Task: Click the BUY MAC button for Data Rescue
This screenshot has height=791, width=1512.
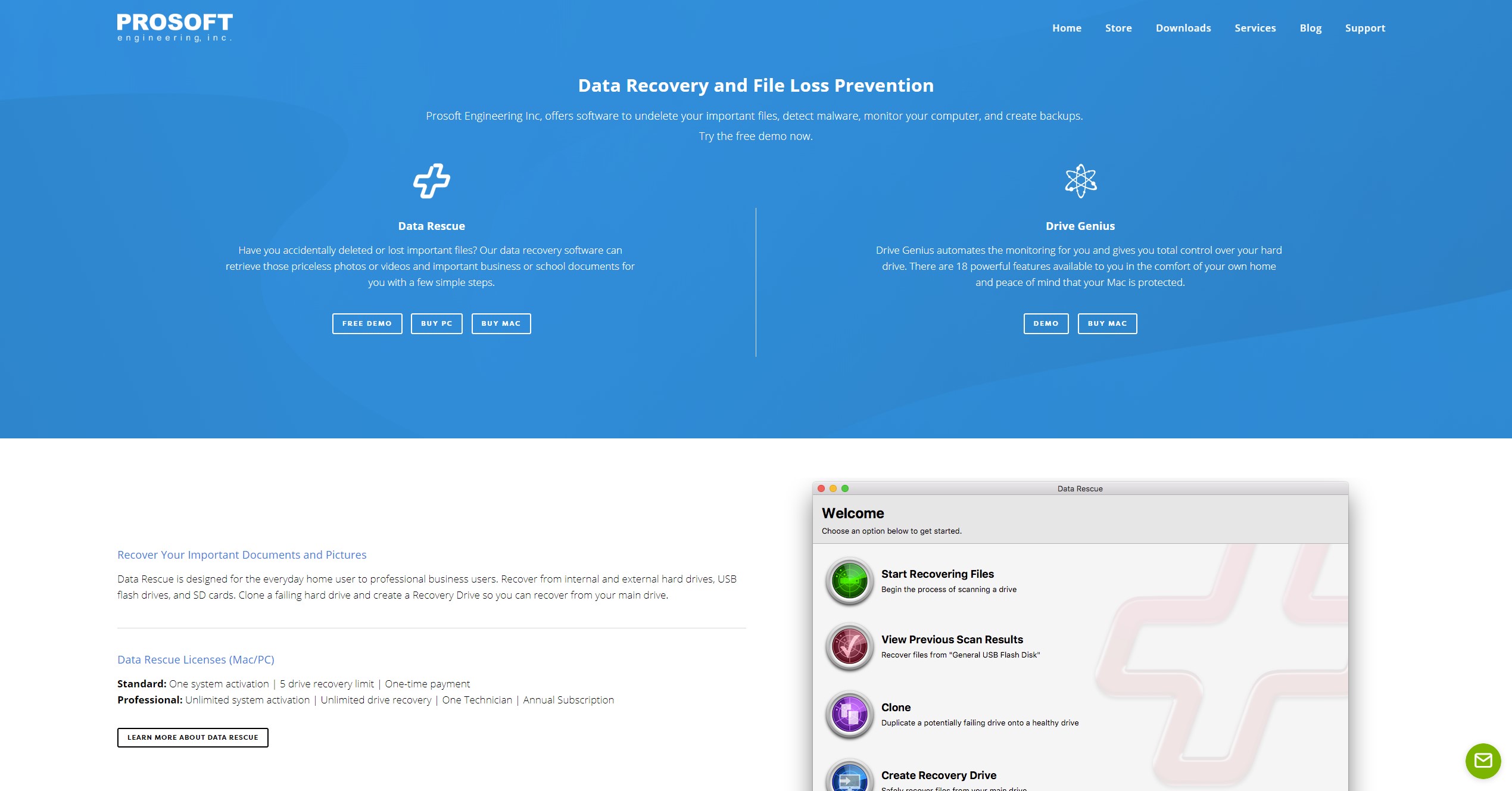Action: pos(500,323)
